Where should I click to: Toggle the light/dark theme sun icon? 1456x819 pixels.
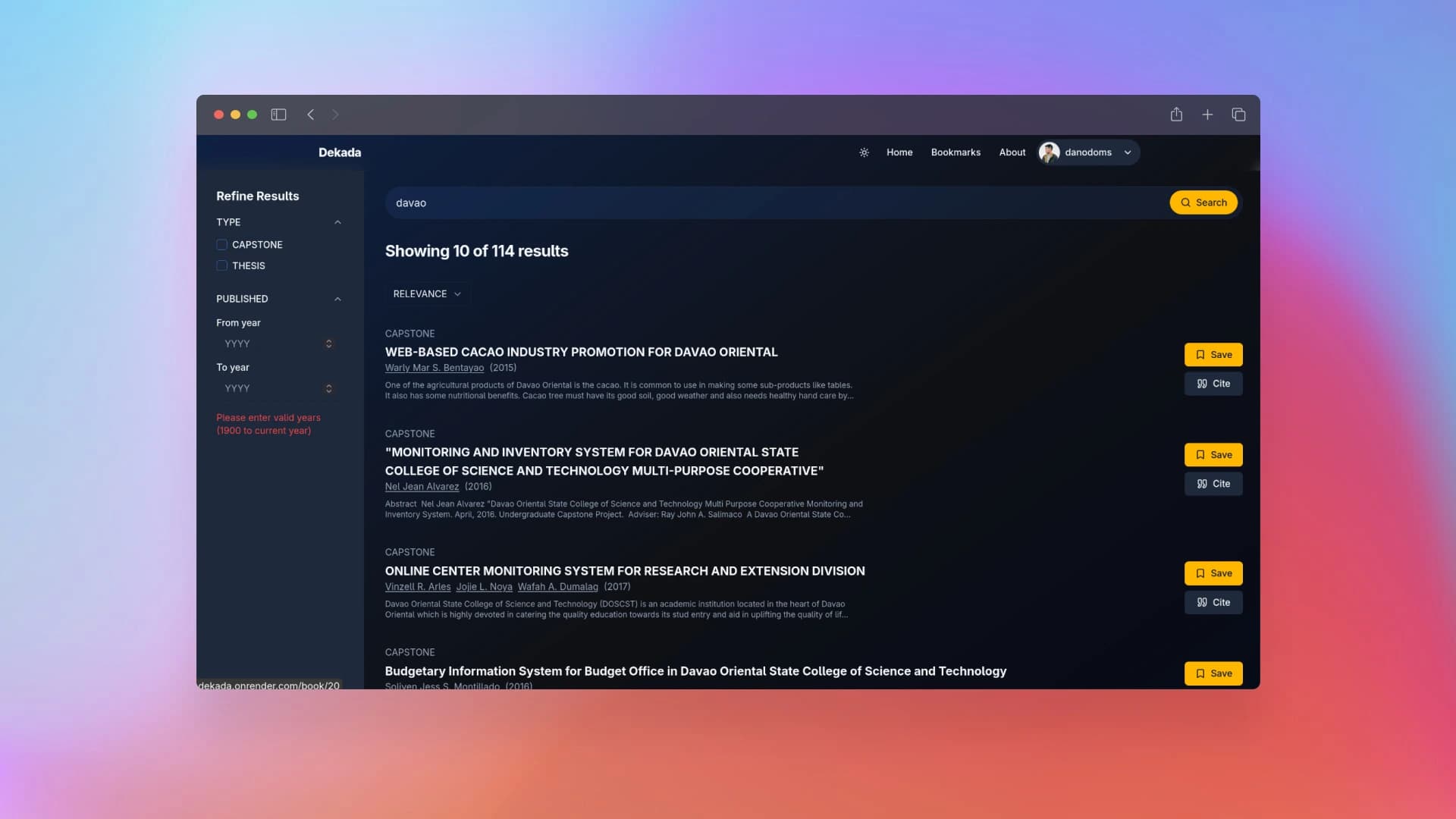pos(864,152)
